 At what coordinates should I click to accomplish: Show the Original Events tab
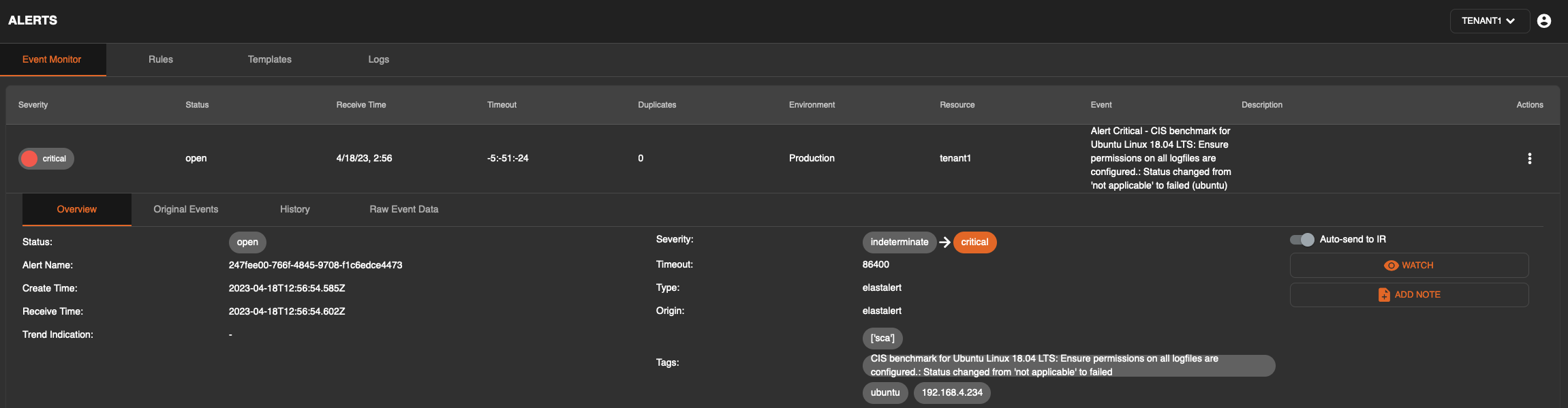pos(185,210)
